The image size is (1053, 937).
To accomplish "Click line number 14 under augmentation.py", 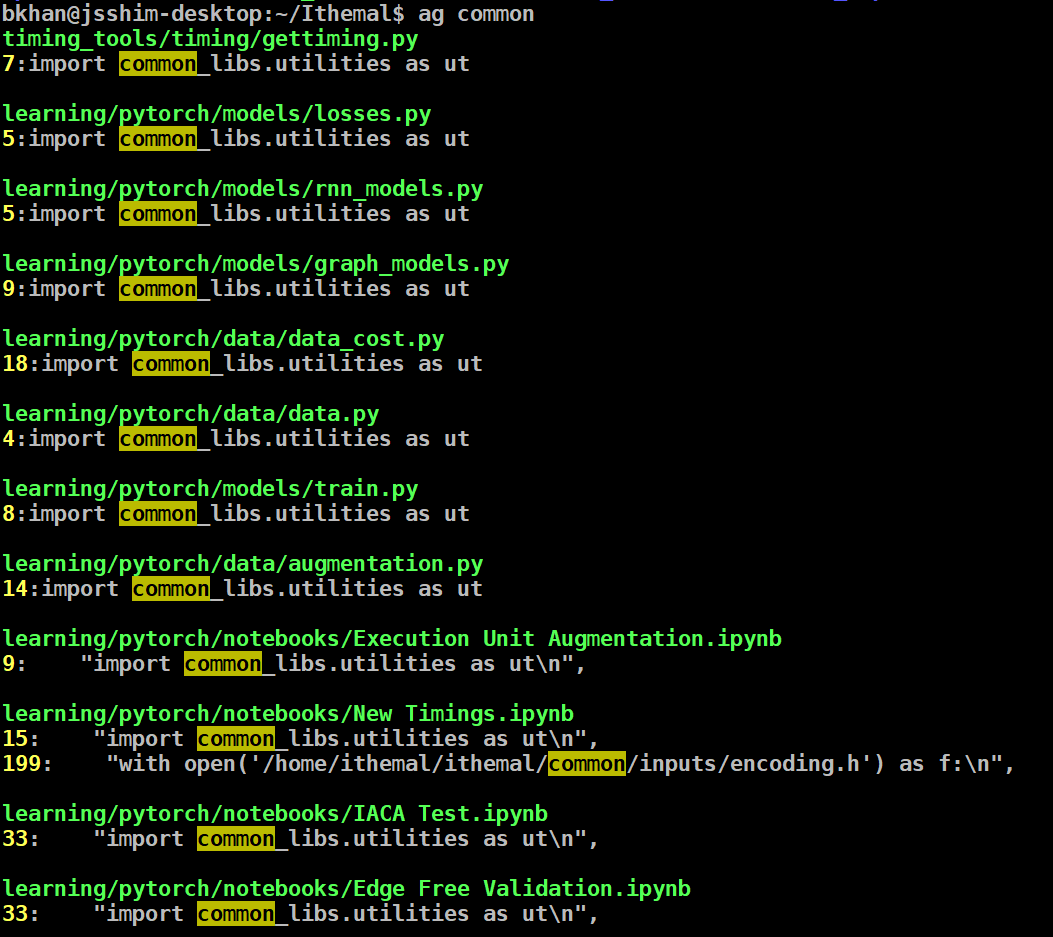I will (x=14, y=589).
